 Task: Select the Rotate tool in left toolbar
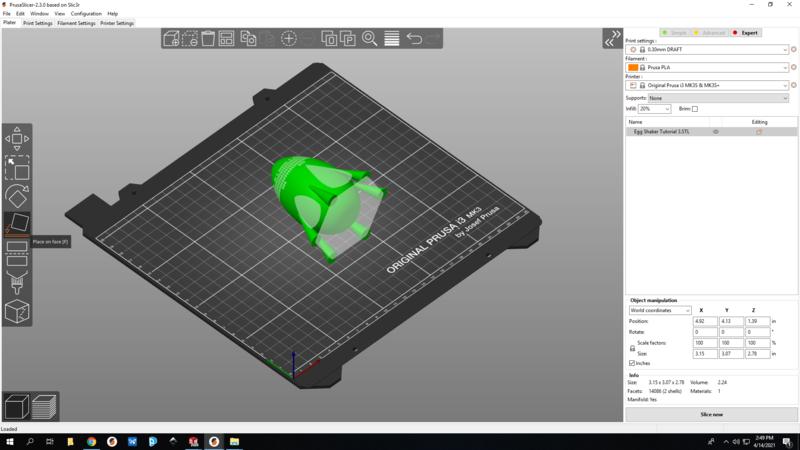pyautogui.click(x=17, y=196)
